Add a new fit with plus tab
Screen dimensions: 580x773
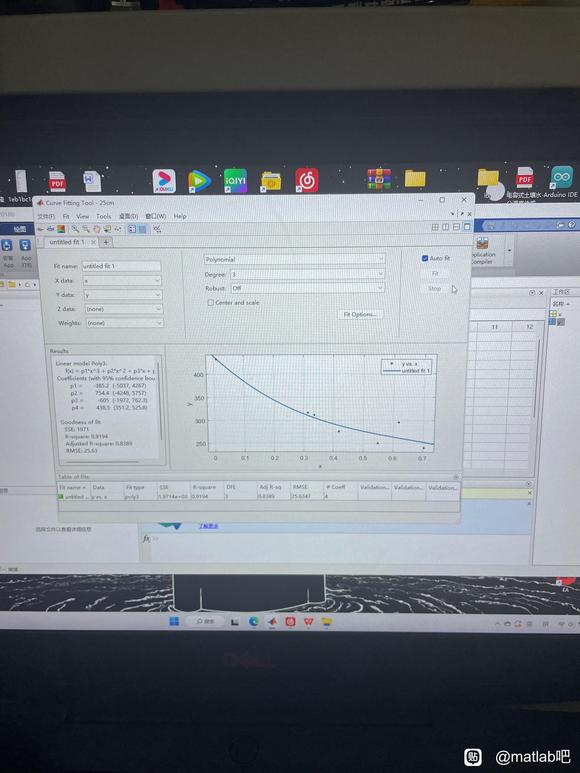point(105,242)
